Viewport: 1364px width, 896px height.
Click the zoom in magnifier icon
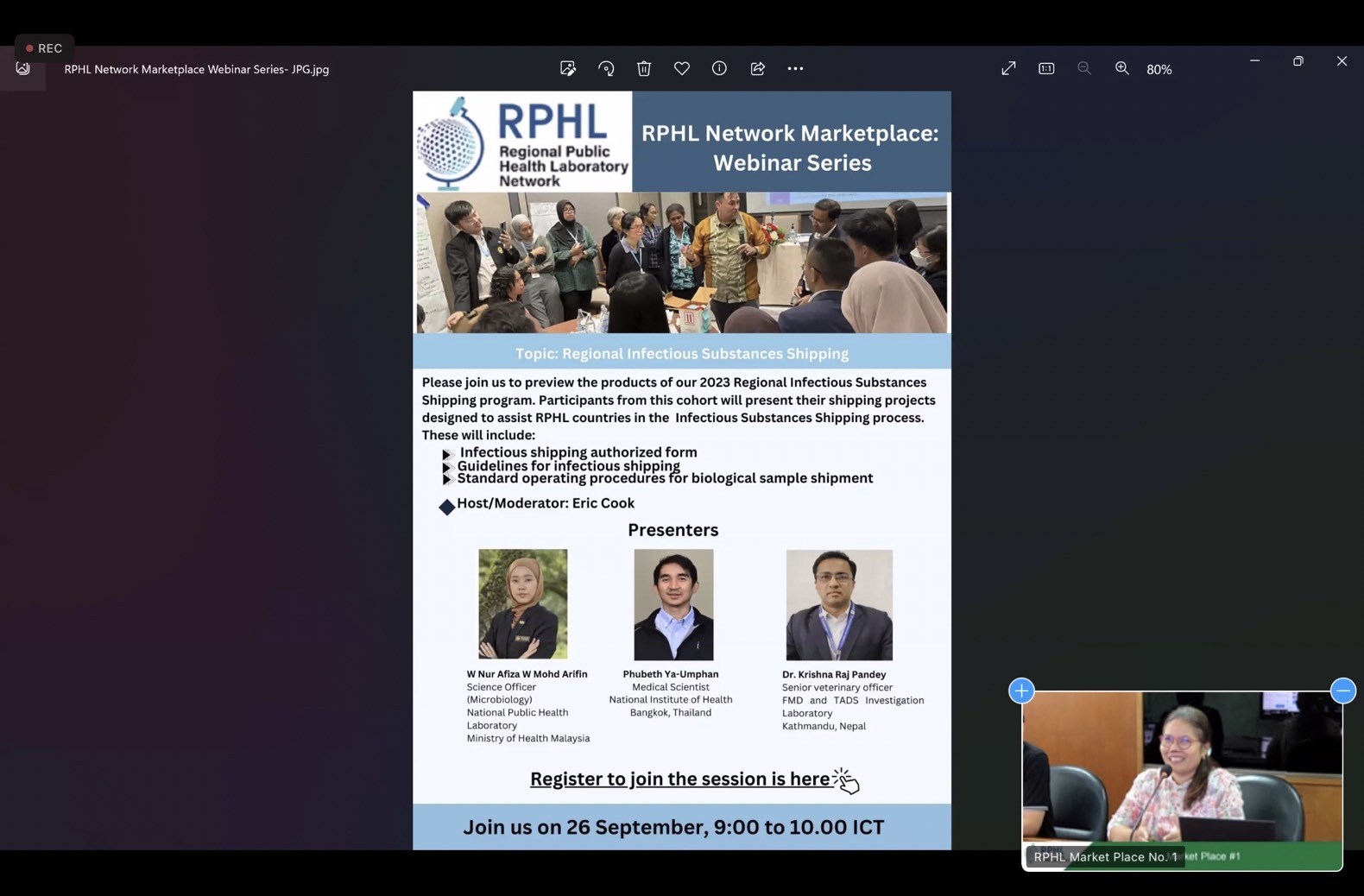[1121, 68]
